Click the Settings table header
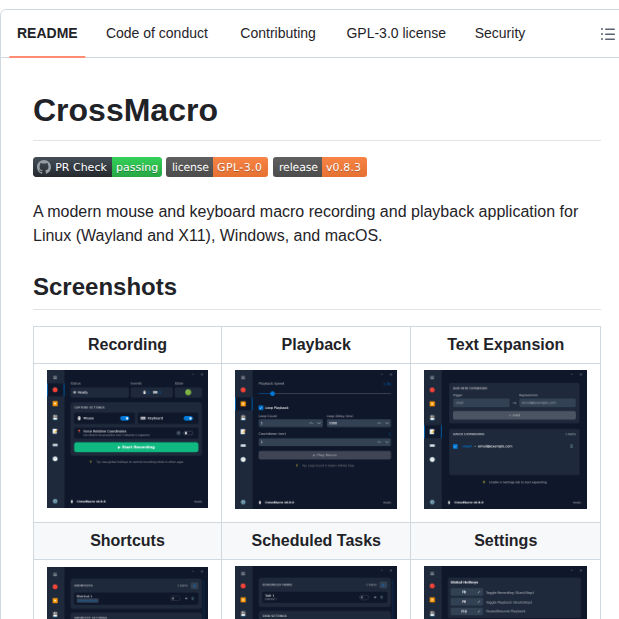Screen dimensions: 619x619 click(x=505, y=540)
